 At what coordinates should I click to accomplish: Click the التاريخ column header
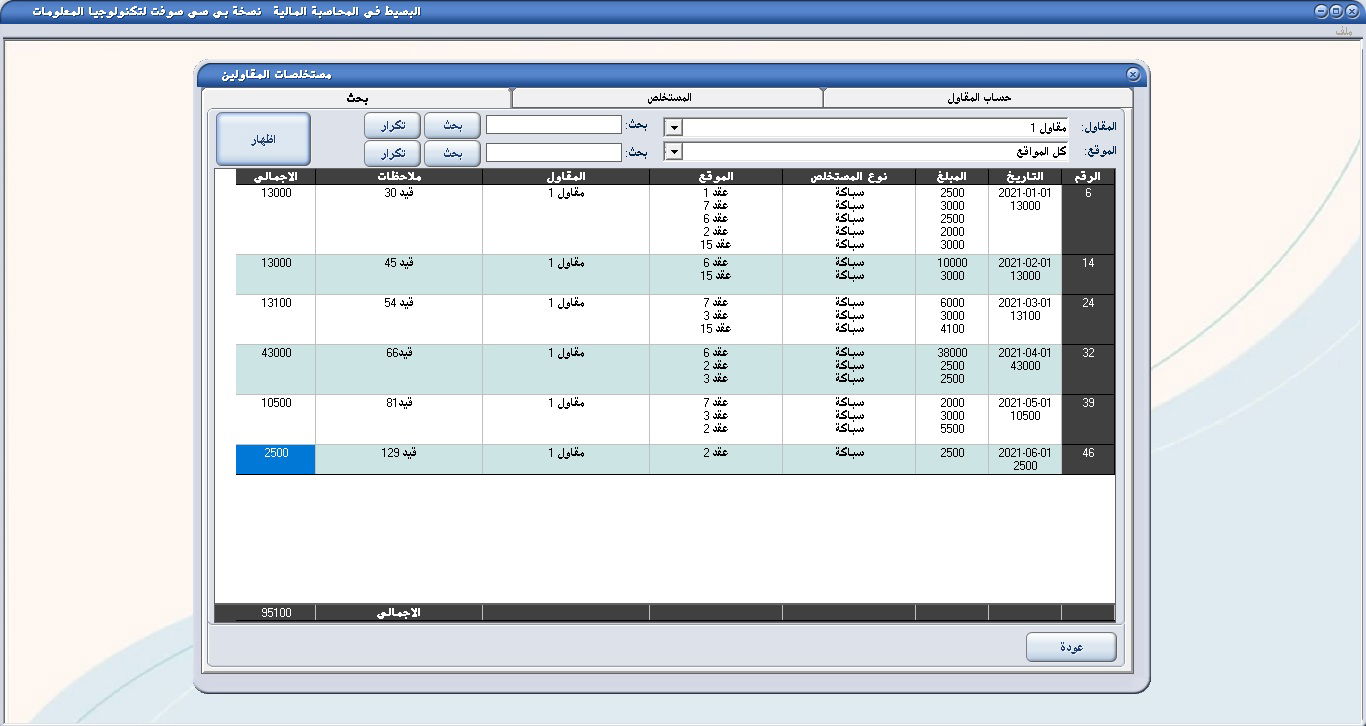click(1024, 177)
